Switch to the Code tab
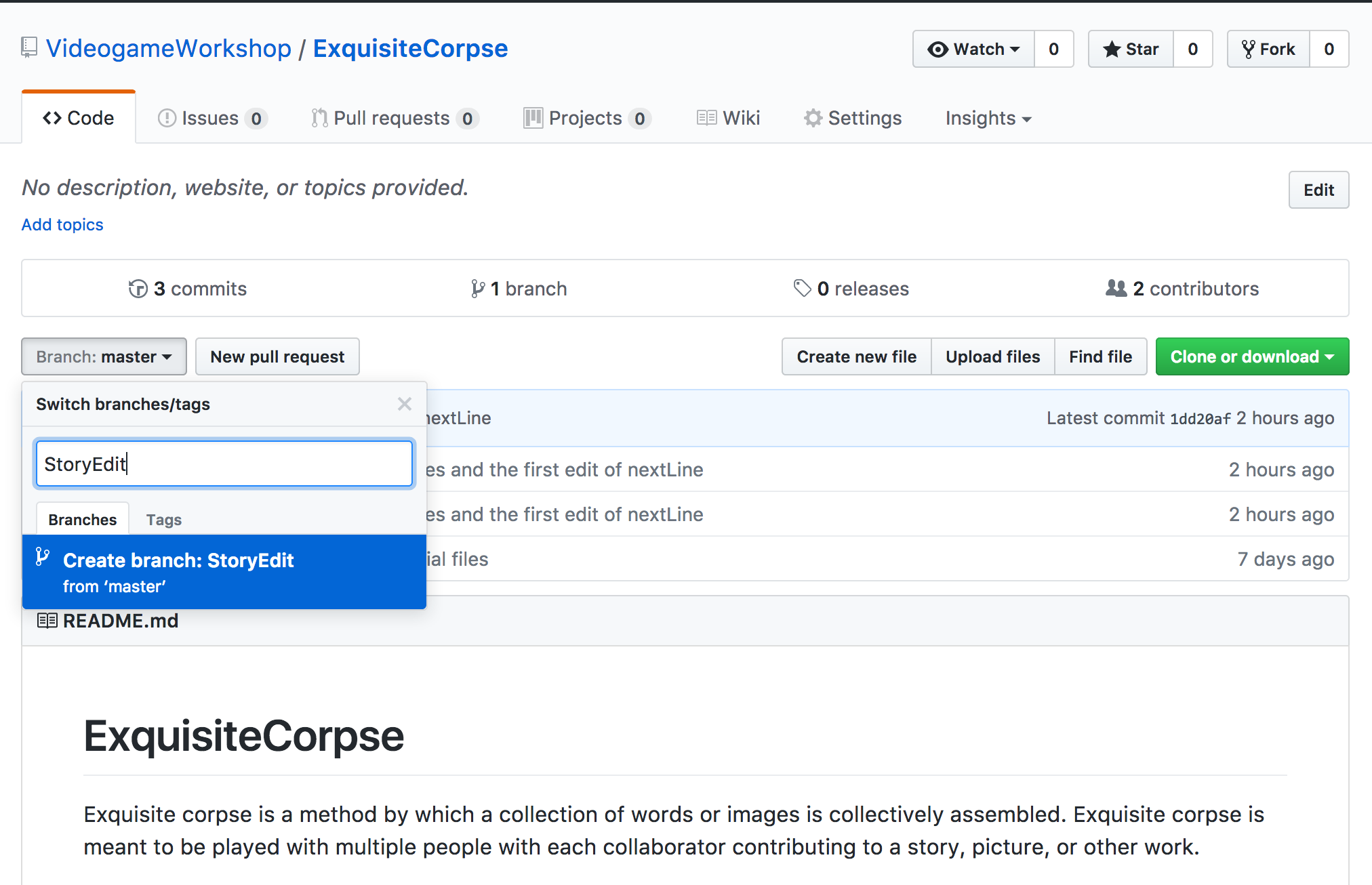Viewport: 1372px width, 885px height. coord(79,118)
